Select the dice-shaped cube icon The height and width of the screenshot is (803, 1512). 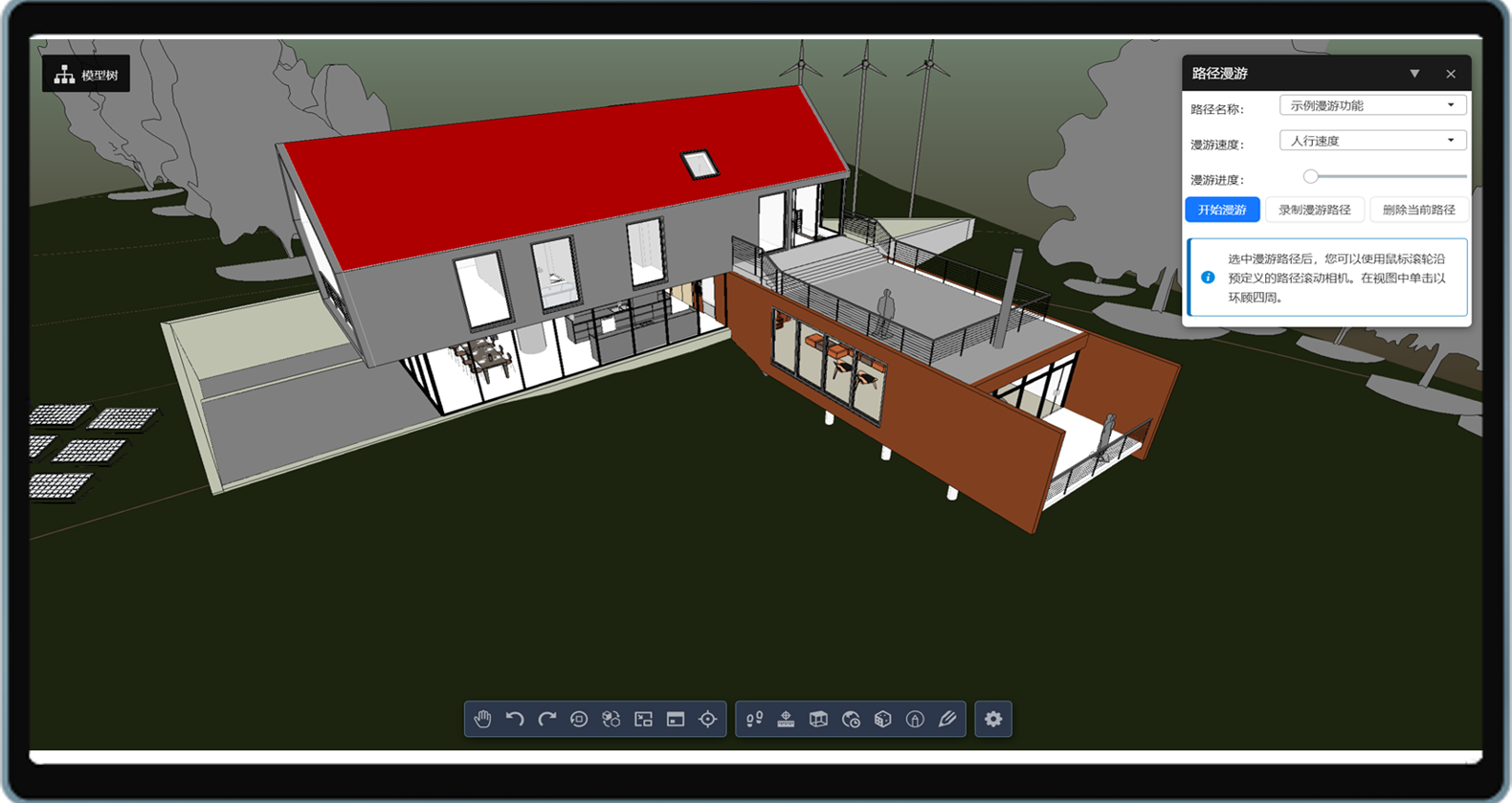(x=883, y=719)
